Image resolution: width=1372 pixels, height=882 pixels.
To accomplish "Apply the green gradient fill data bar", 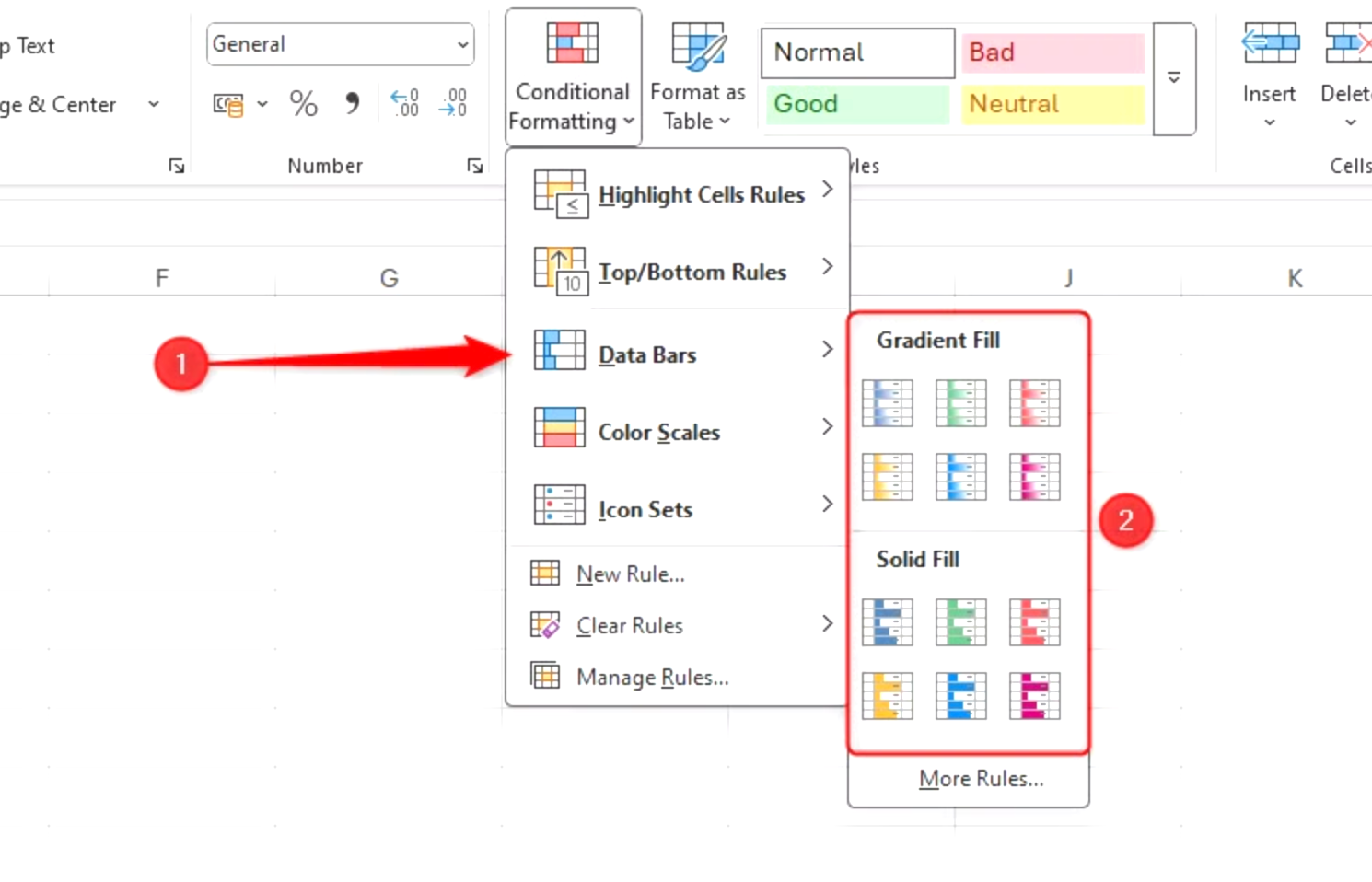I will pos(960,403).
